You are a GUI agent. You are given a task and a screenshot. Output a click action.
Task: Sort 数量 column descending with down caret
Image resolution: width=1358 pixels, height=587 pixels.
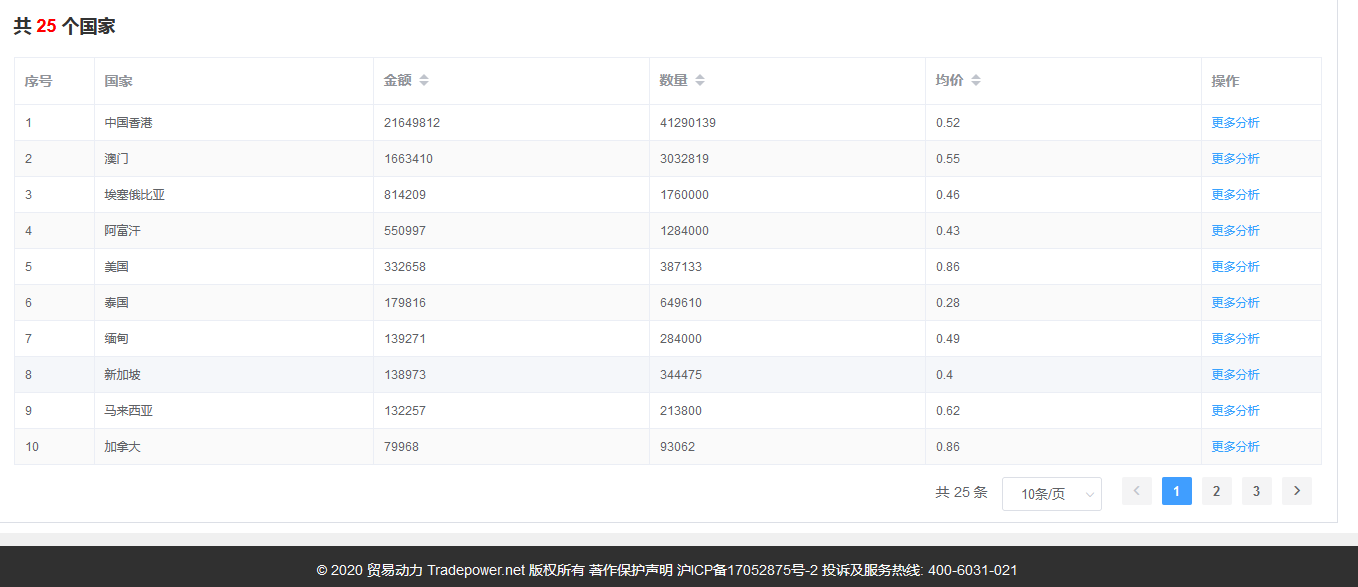[x=699, y=83]
